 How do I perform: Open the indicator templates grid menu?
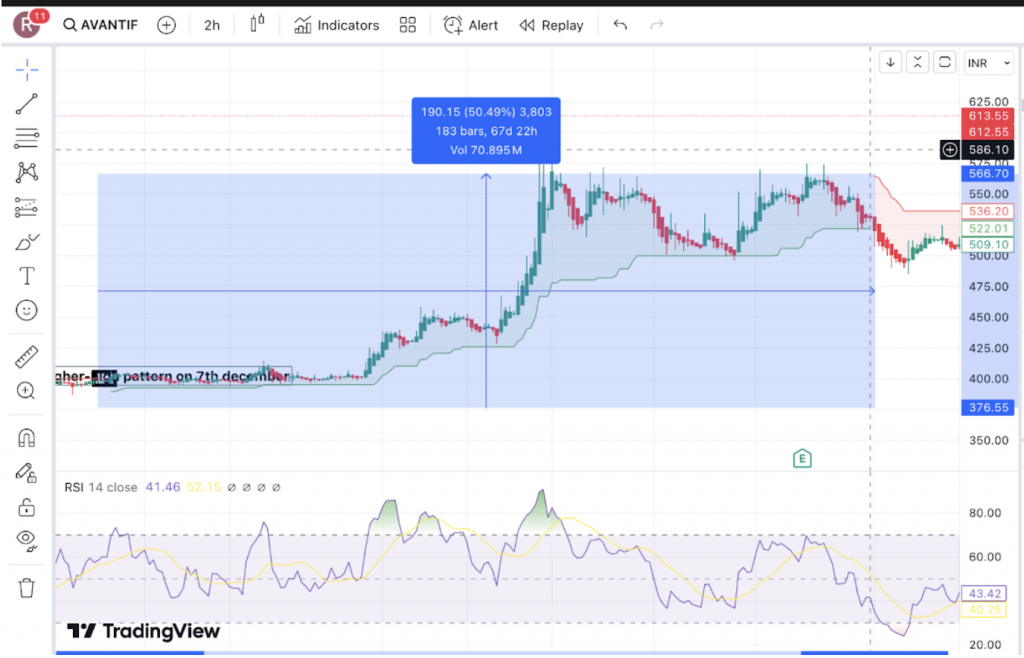[x=407, y=25]
